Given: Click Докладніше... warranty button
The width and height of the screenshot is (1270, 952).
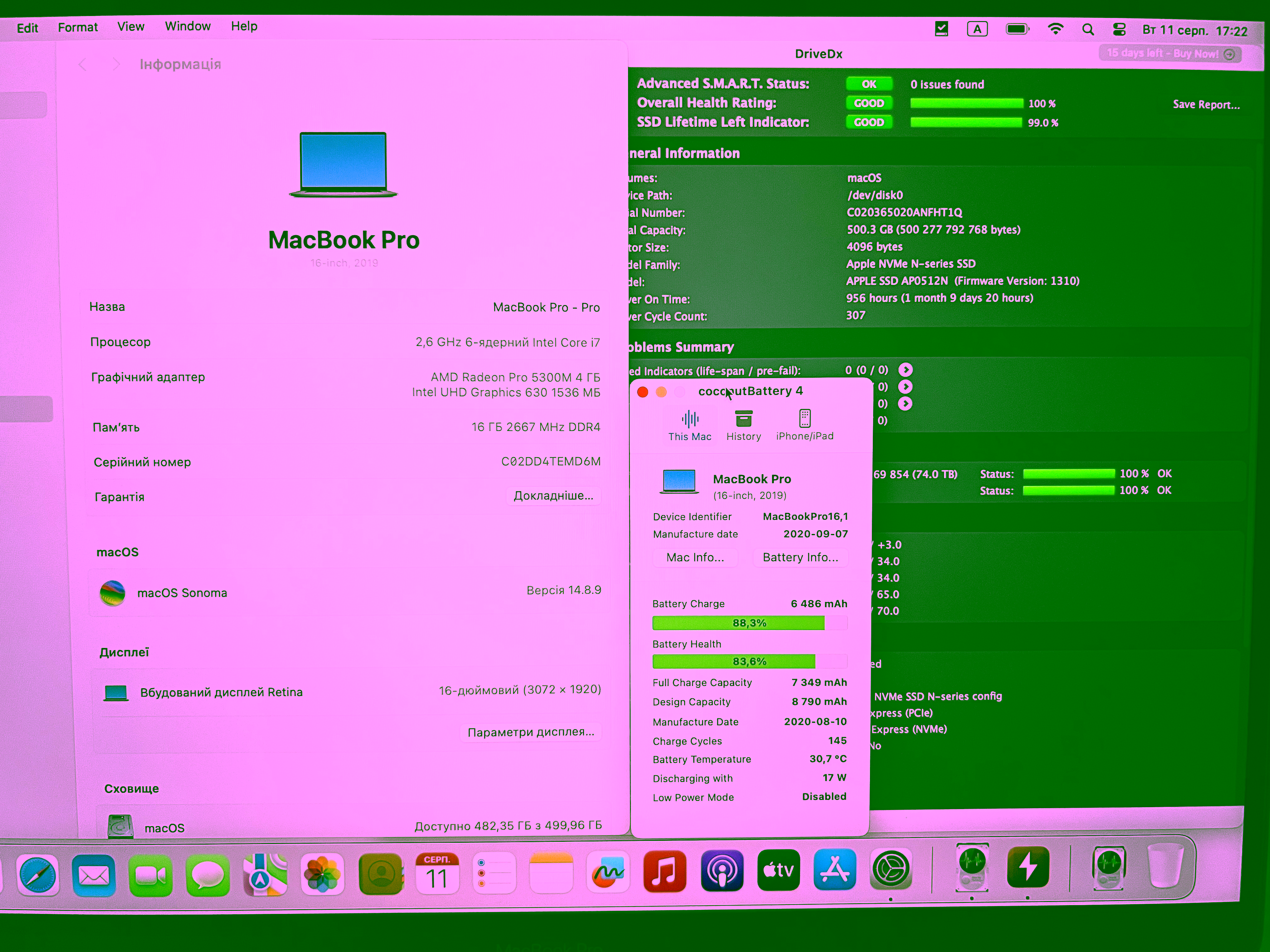Looking at the screenshot, I should click(553, 496).
